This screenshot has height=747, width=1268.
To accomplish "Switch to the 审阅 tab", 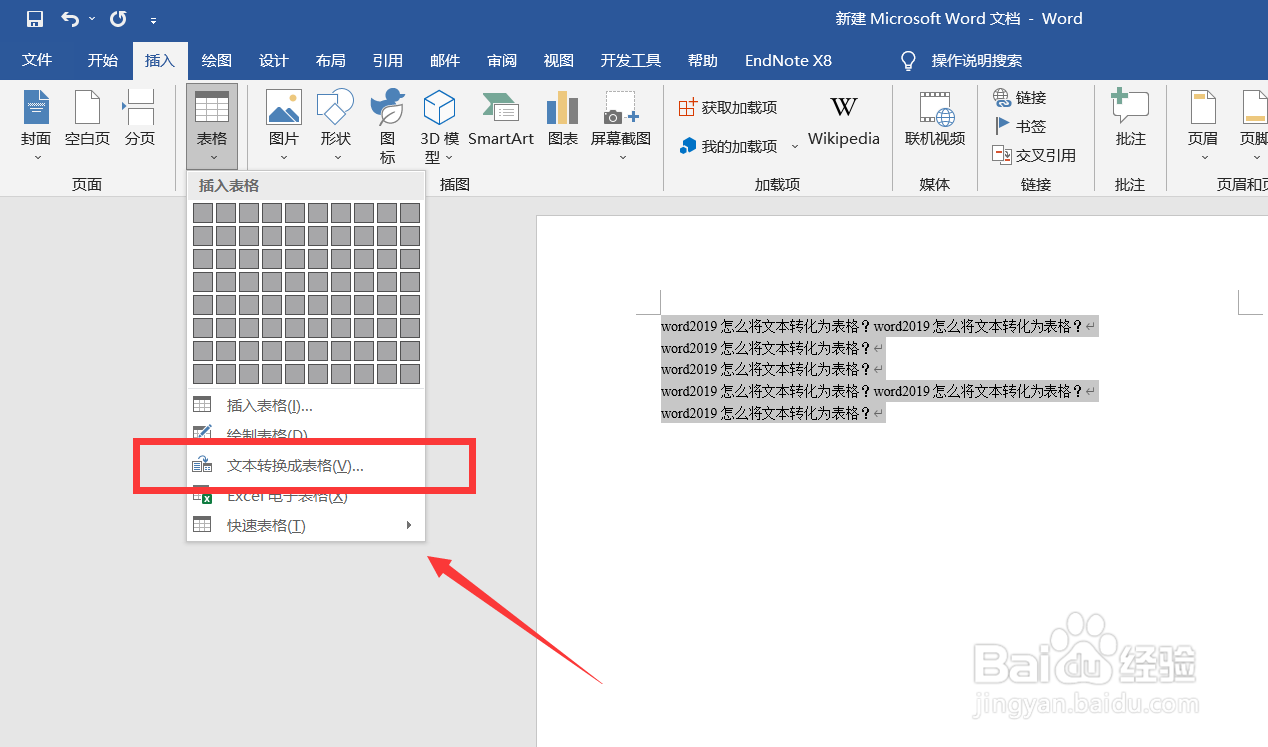I will [x=501, y=60].
